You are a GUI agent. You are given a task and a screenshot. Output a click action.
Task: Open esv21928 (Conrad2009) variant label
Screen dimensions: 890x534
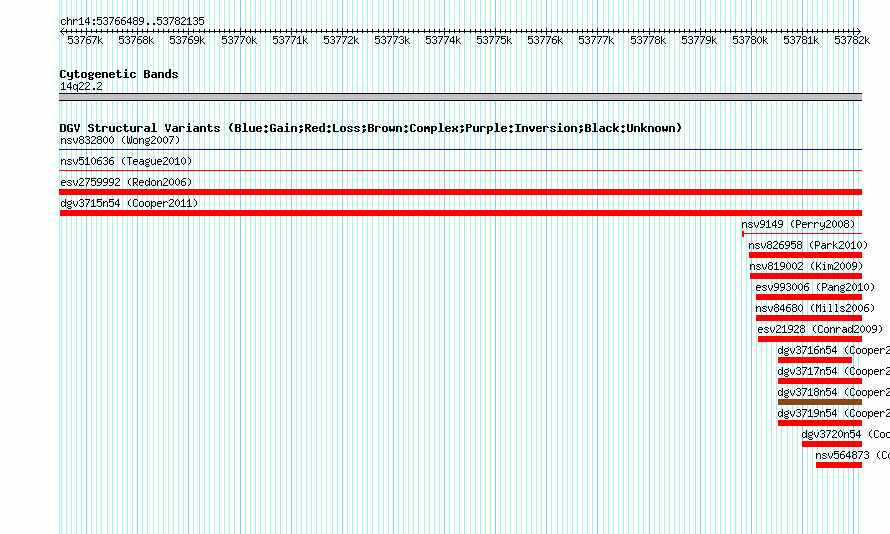pyautogui.click(x=820, y=329)
